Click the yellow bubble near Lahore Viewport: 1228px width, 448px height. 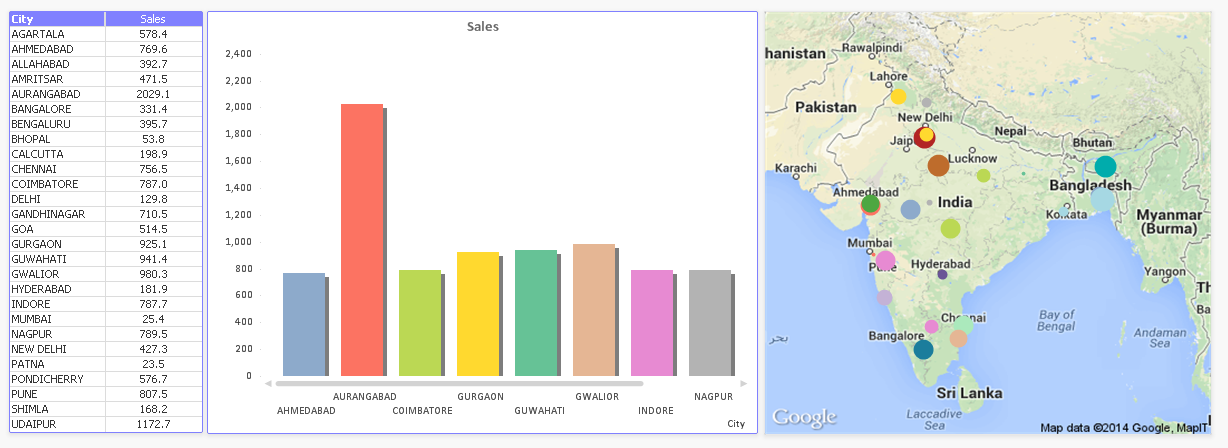coord(898,97)
